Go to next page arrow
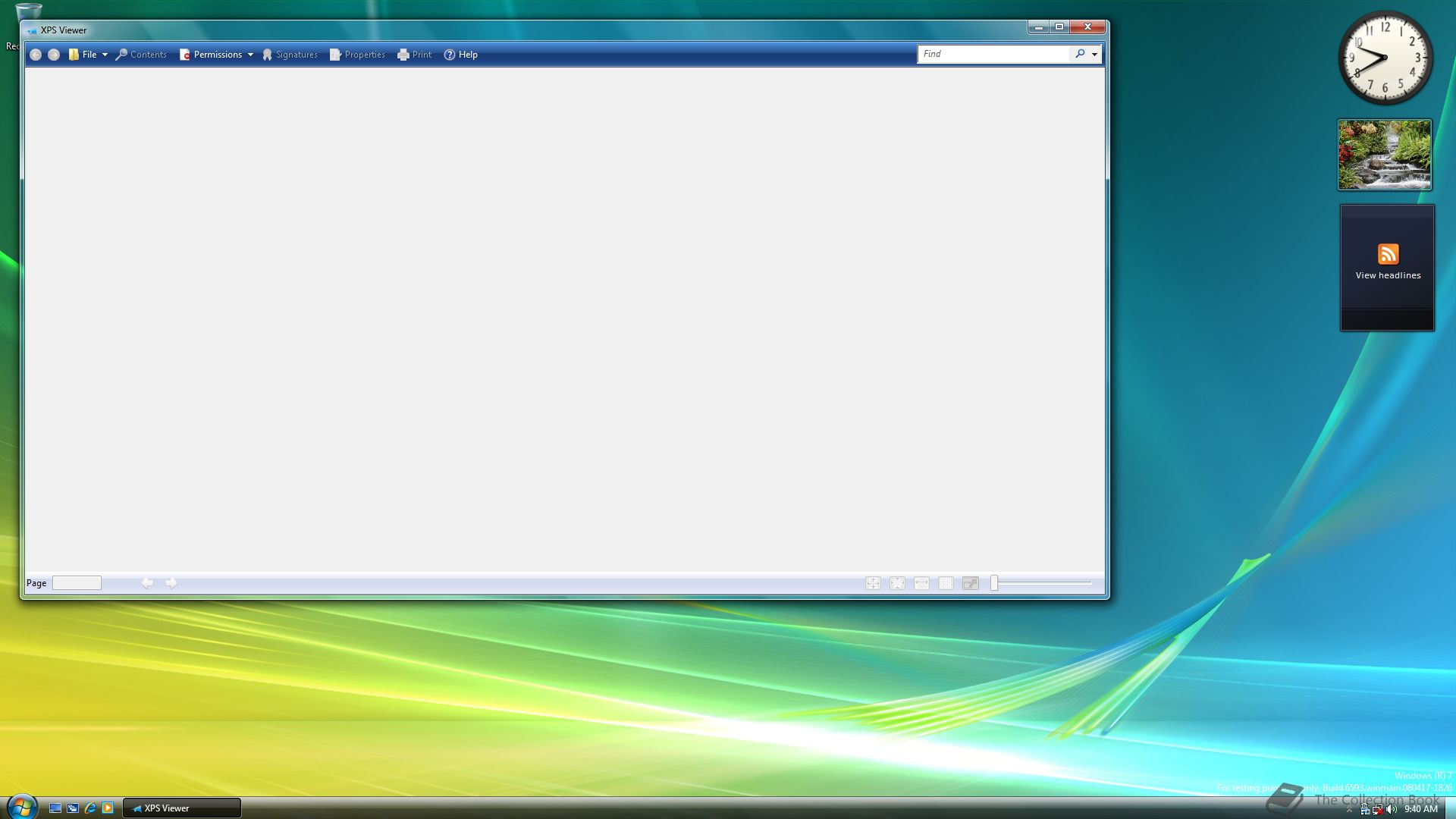1456x819 pixels. (x=171, y=582)
